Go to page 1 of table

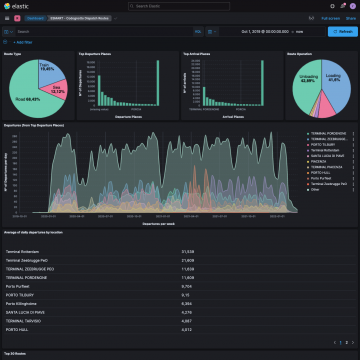point(340,342)
